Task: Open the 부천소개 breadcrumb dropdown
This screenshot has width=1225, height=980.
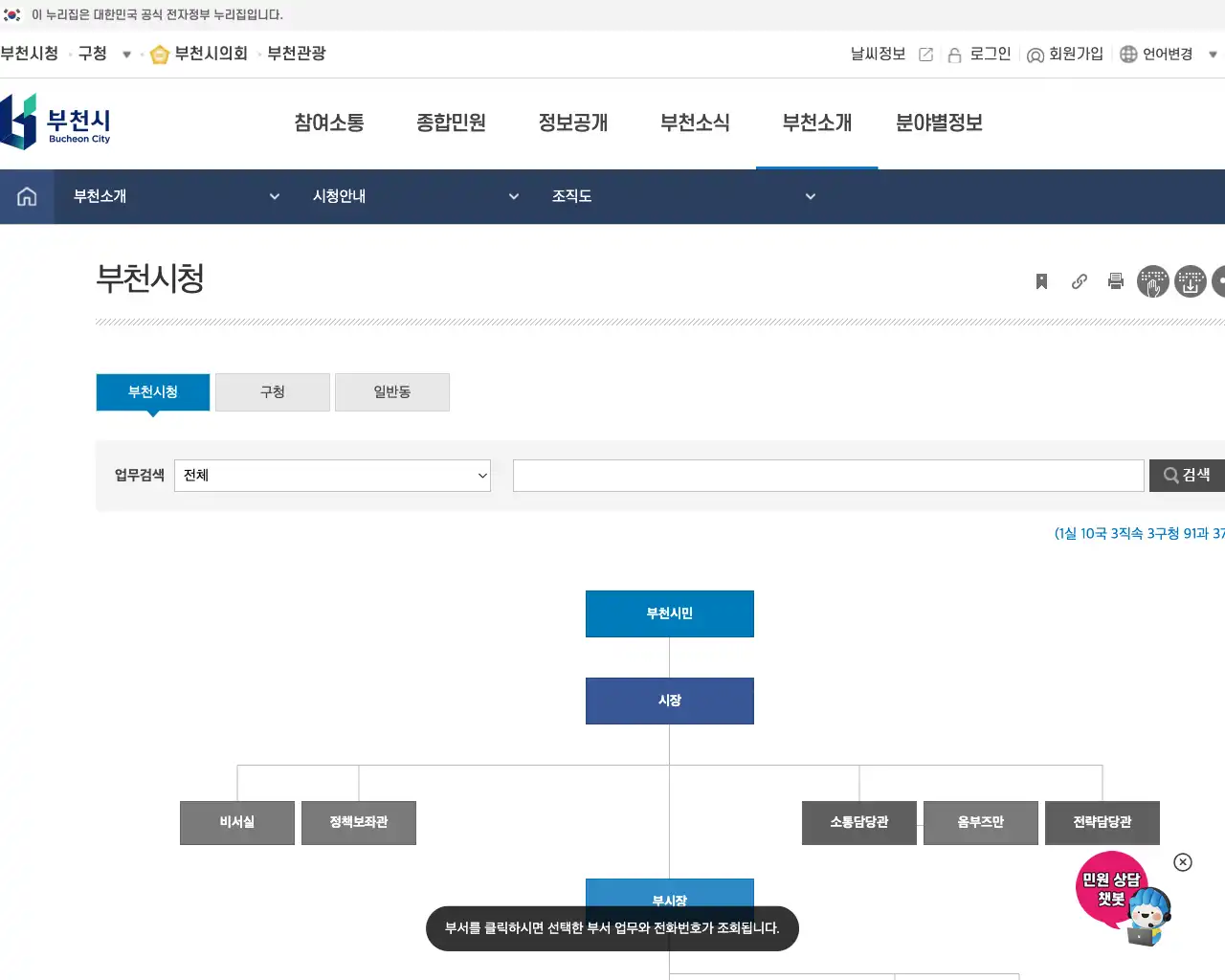Action: pyautogui.click(x=176, y=196)
